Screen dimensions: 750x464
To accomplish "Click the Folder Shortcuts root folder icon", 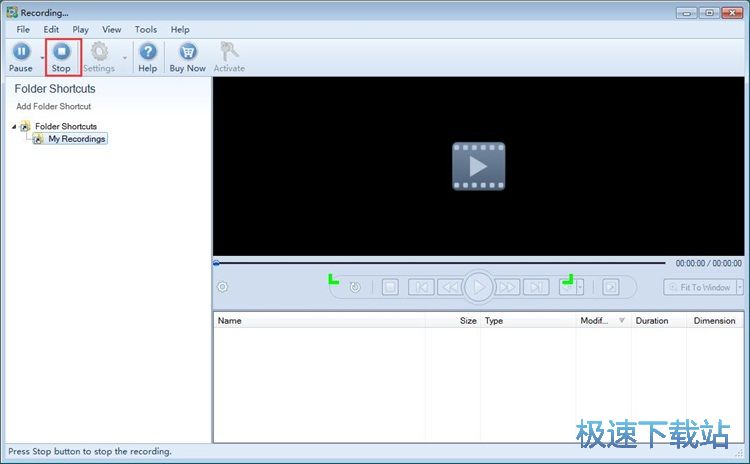I will 25,126.
